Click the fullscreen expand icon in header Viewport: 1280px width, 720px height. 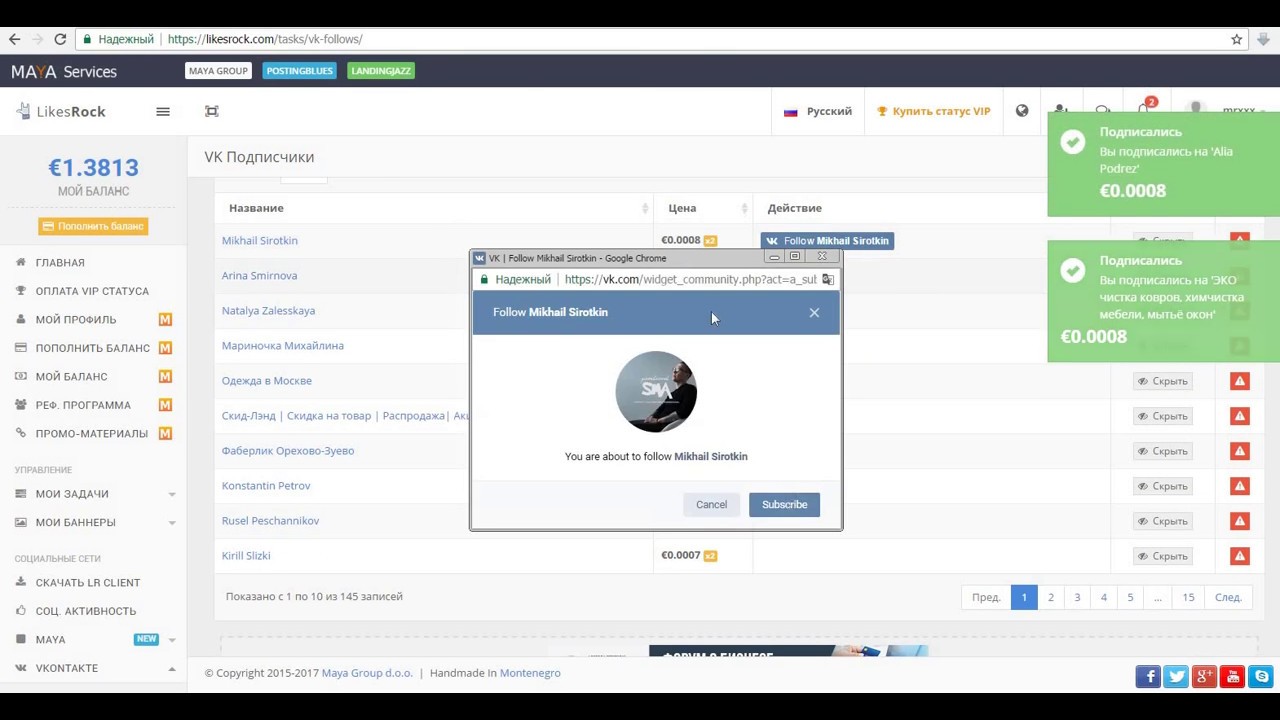point(212,111)
